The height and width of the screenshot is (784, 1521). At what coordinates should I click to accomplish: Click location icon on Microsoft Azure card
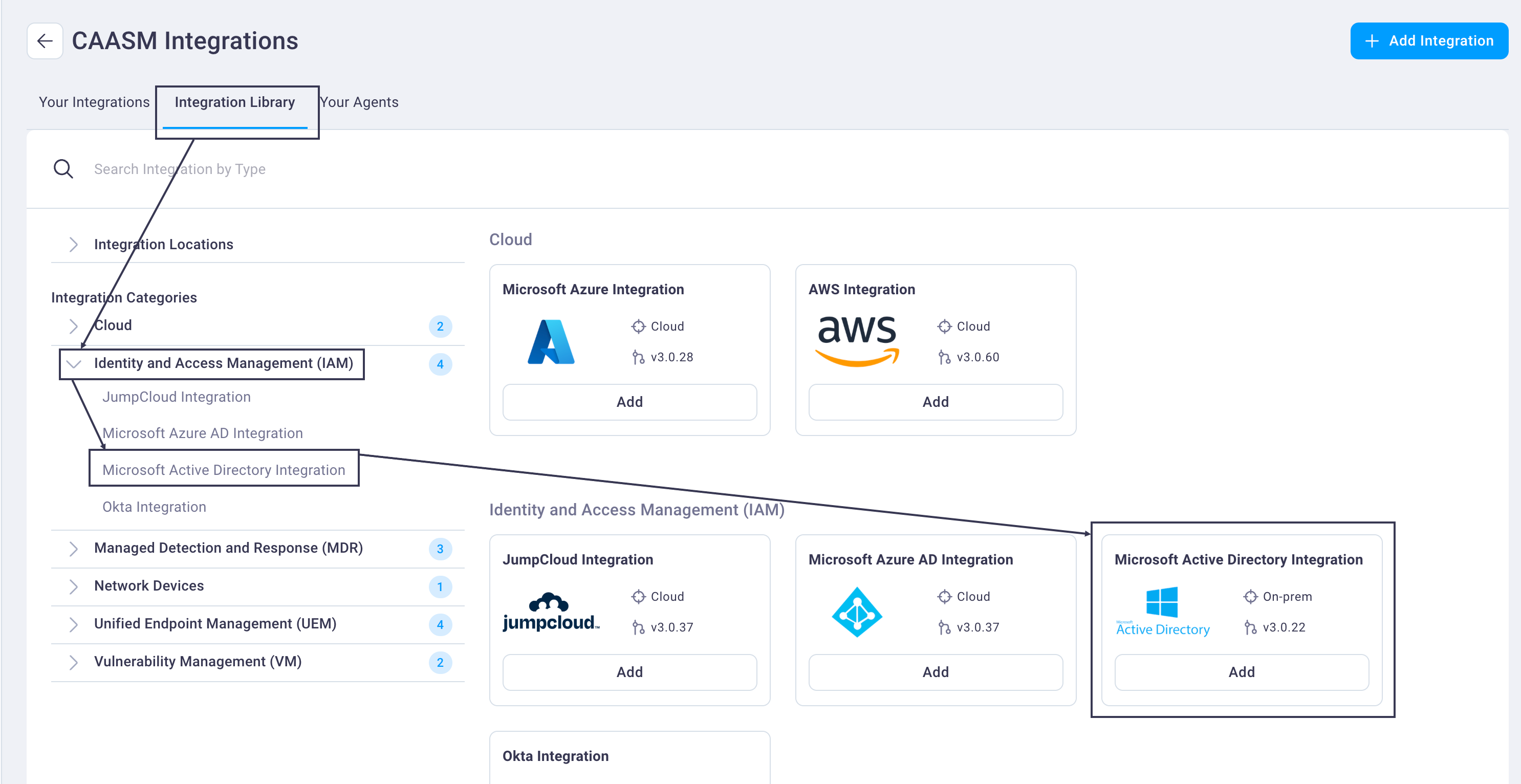click(x=638, y=326)
